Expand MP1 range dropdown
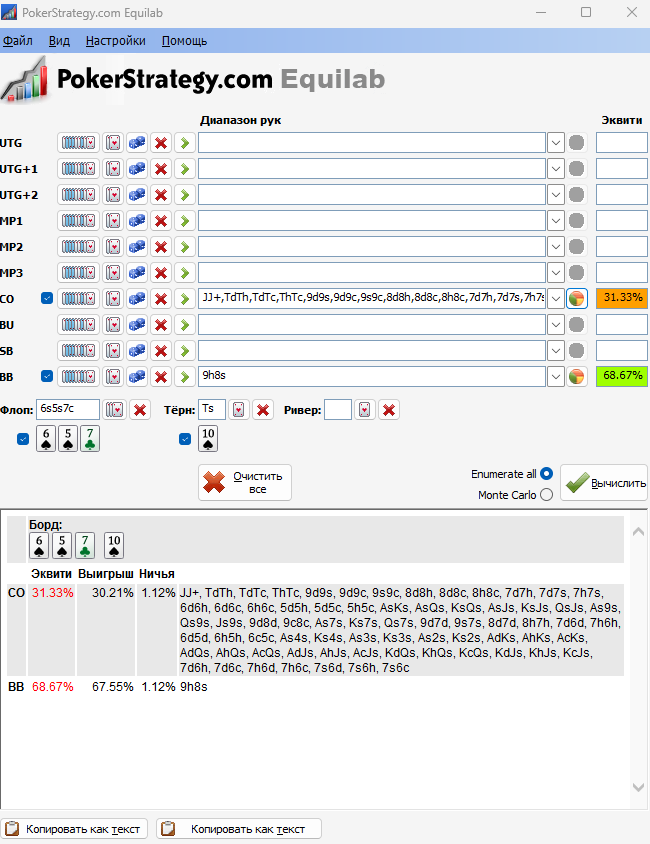This screenshot has width=650, height=844. tap(556, 221)
